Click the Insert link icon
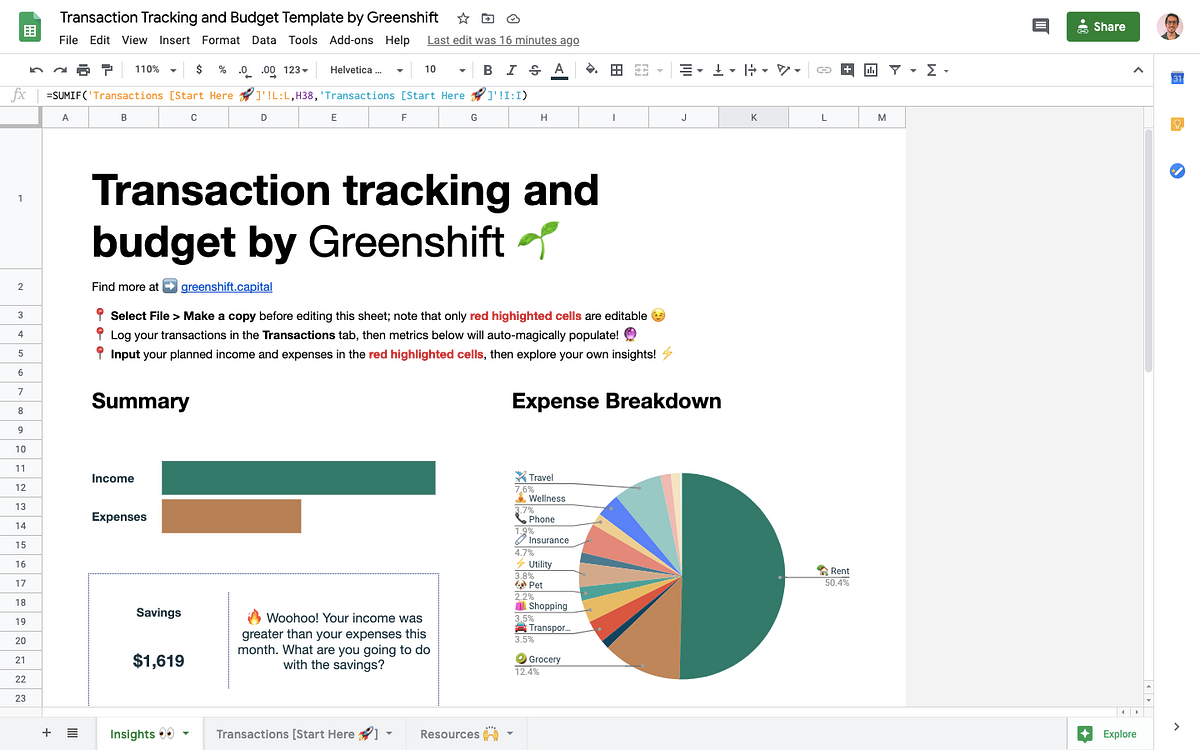Viewport: 1200px width, 750px height. pyautogui.click(x=823, y=70)
